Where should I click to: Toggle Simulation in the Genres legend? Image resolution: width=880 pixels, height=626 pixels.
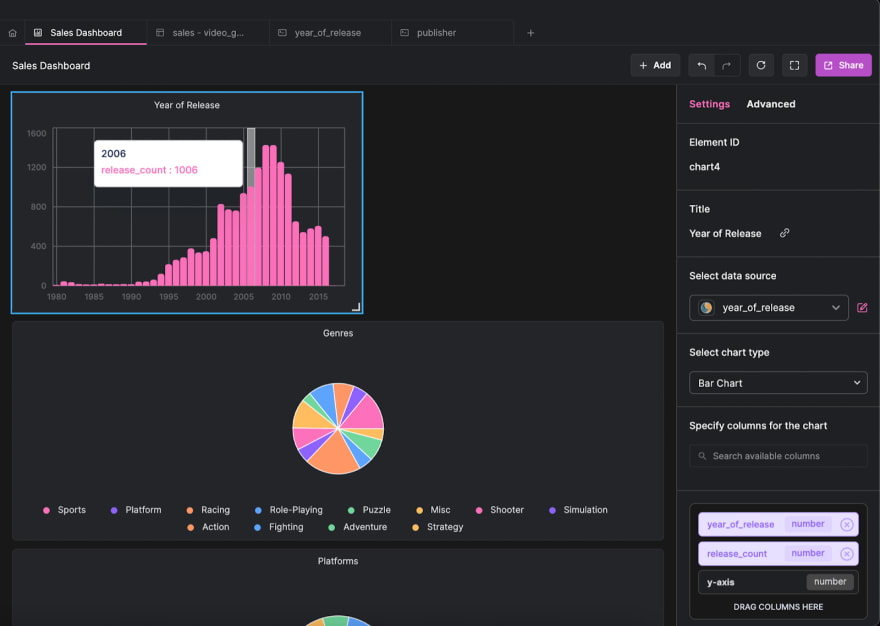(578, 510)
